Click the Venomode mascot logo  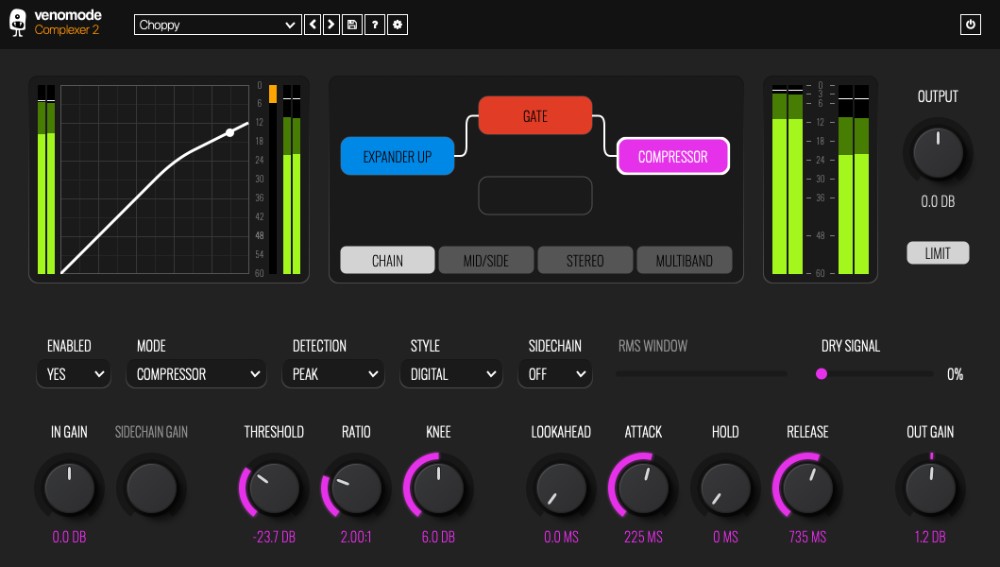tap(18, 22)
